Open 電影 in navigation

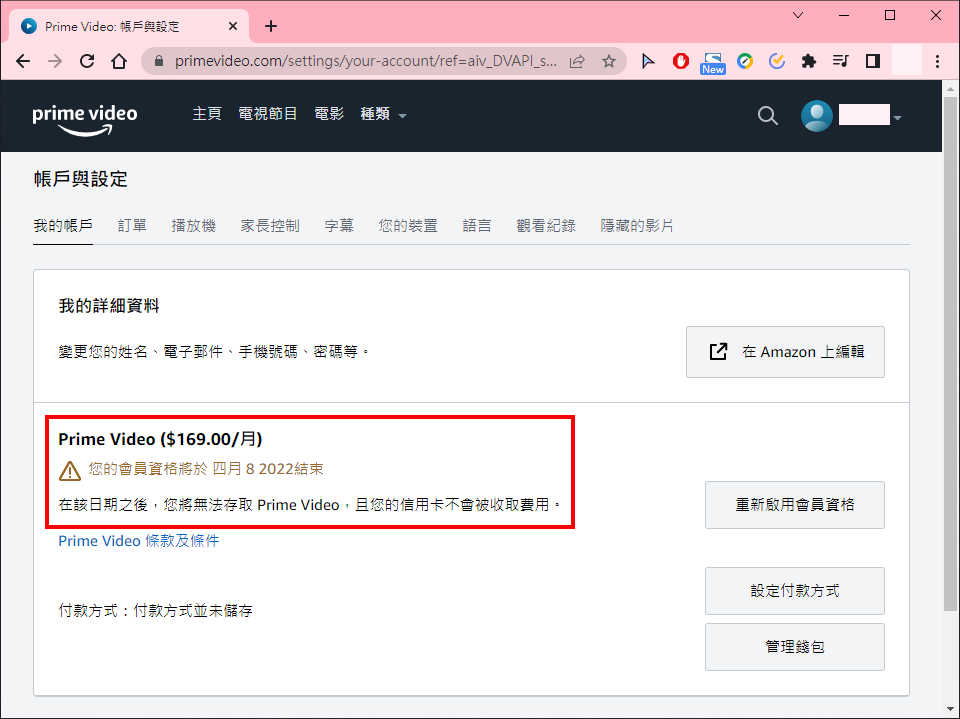(329, 114)
